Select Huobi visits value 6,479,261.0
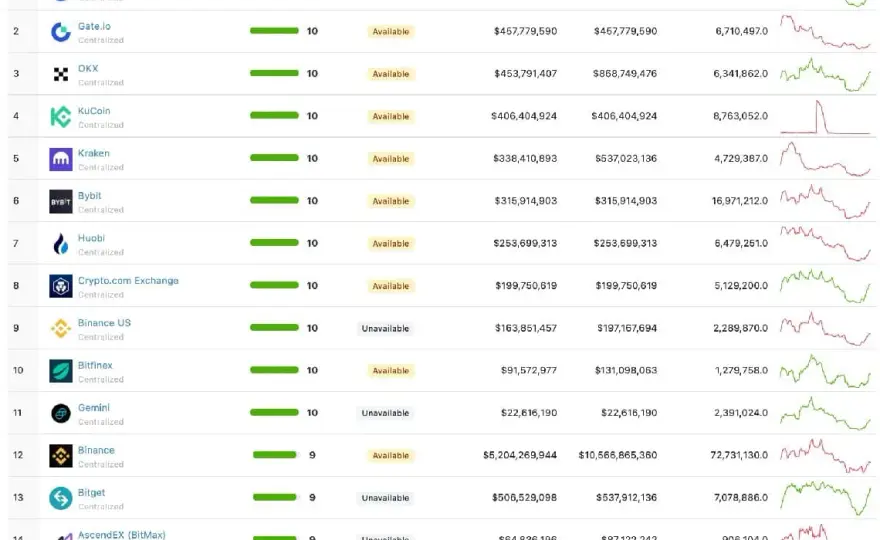Screen dimensions: 880x540 click(x=741, y=243)
